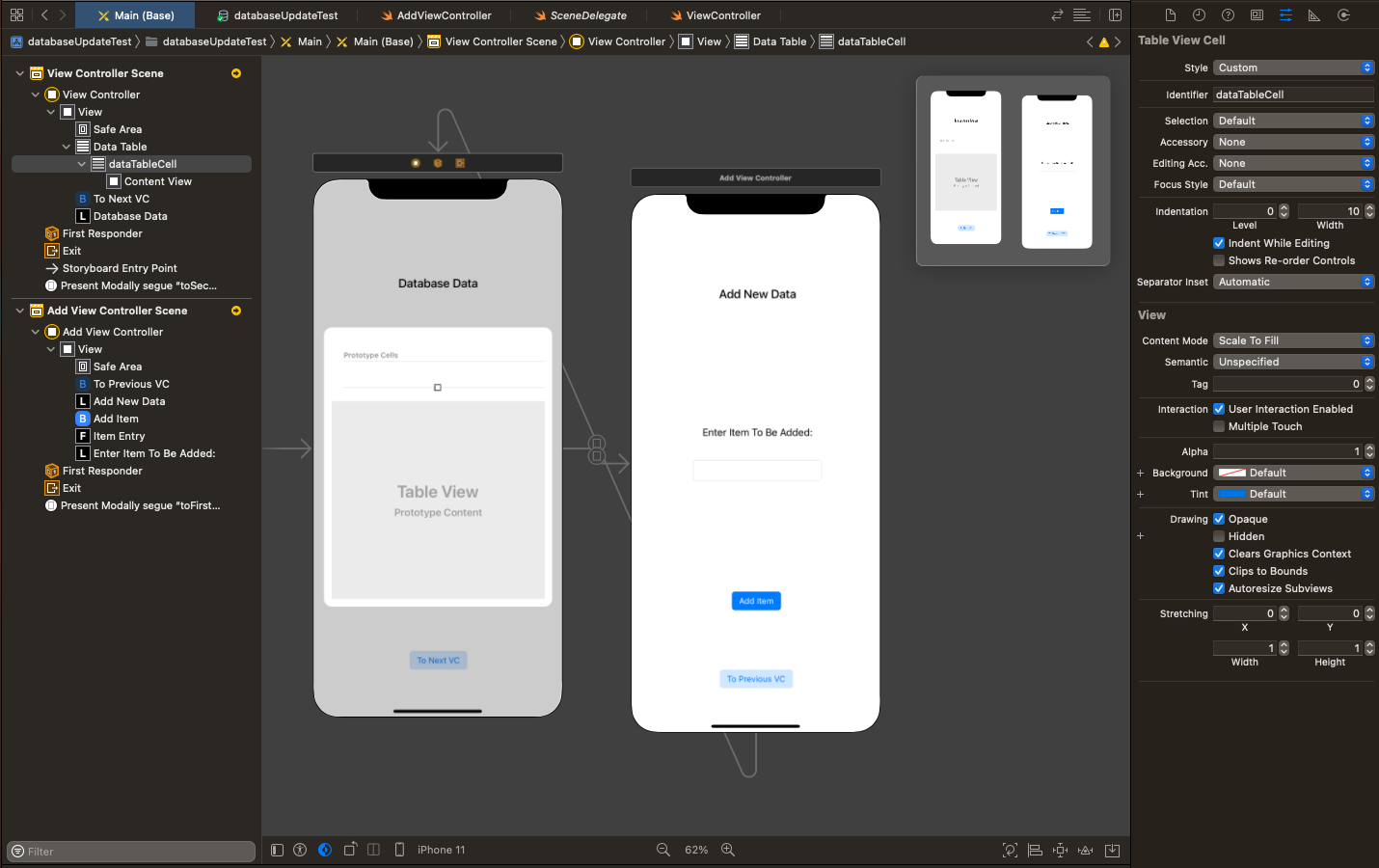Zoom in the canvas
The width and height of the screenshot is (1379, 868).
728,850
